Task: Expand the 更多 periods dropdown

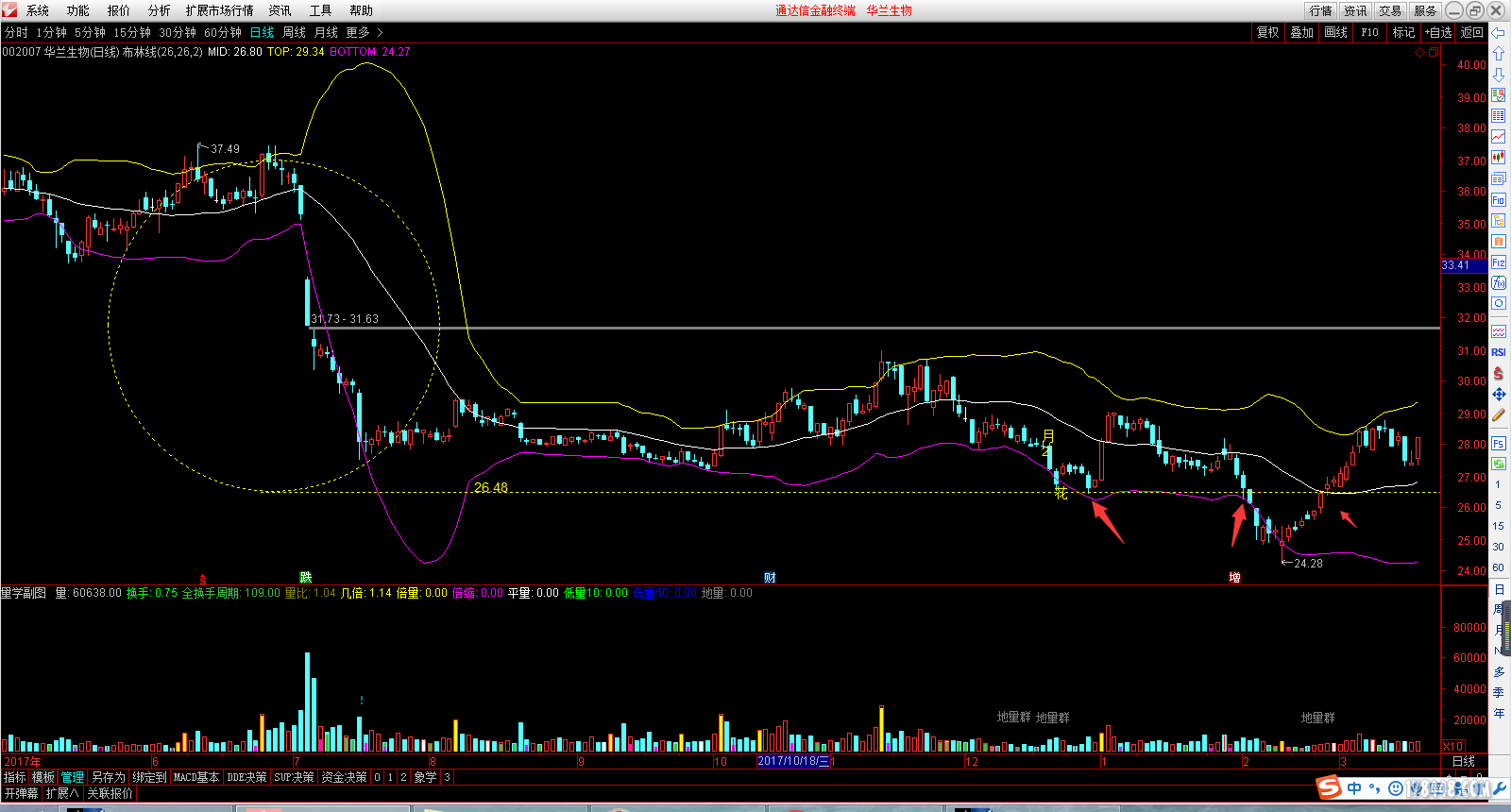Action: (x=365, y=32)
